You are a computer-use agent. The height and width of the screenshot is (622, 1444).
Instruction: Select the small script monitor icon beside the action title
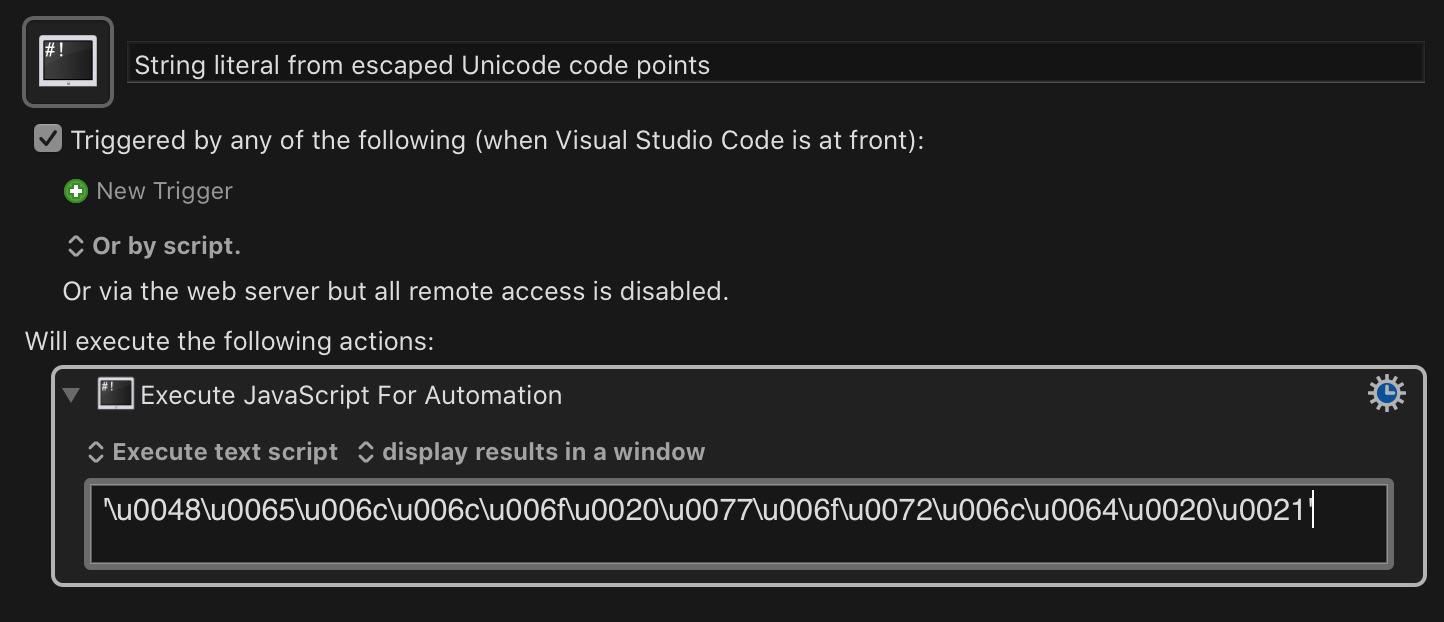coord(116,393)
